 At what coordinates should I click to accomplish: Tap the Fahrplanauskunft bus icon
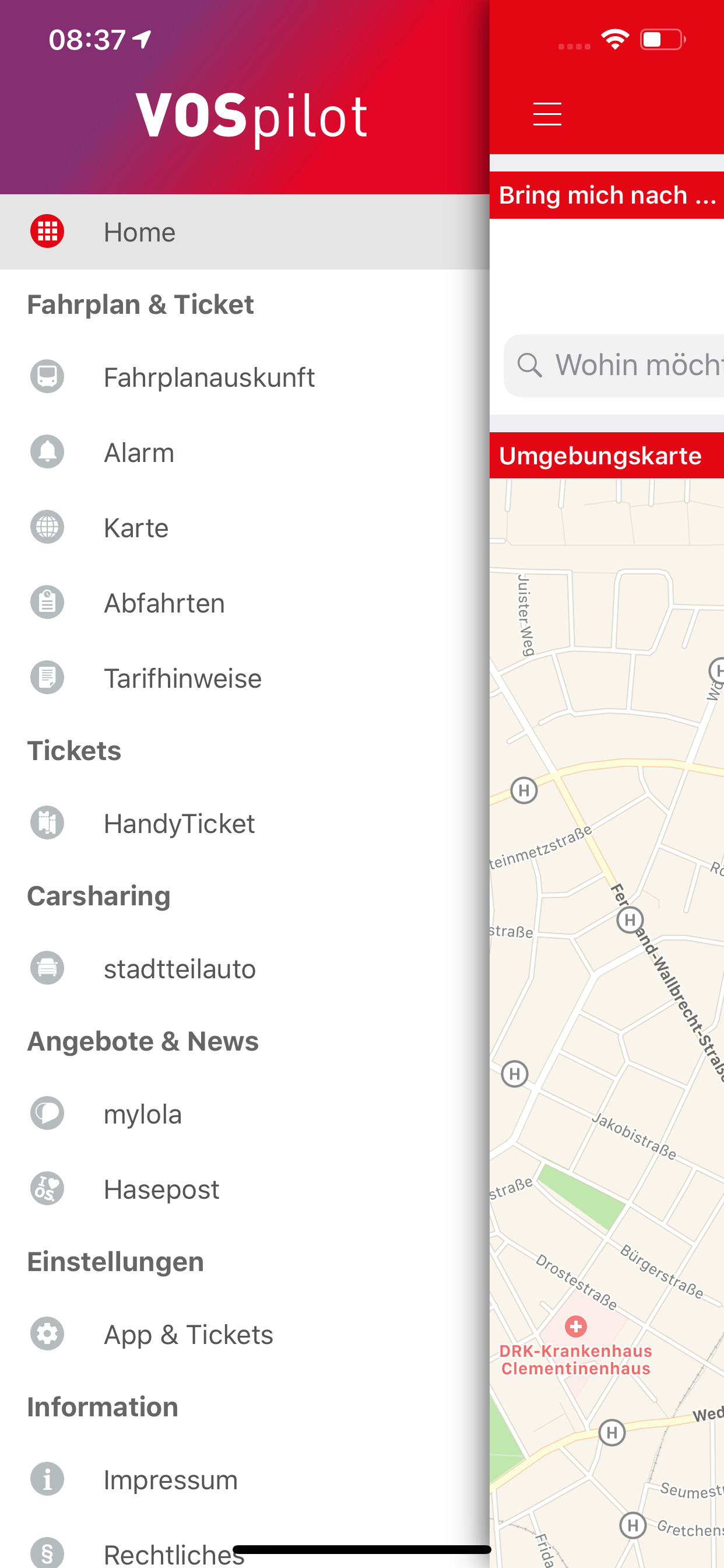point(47,377)
